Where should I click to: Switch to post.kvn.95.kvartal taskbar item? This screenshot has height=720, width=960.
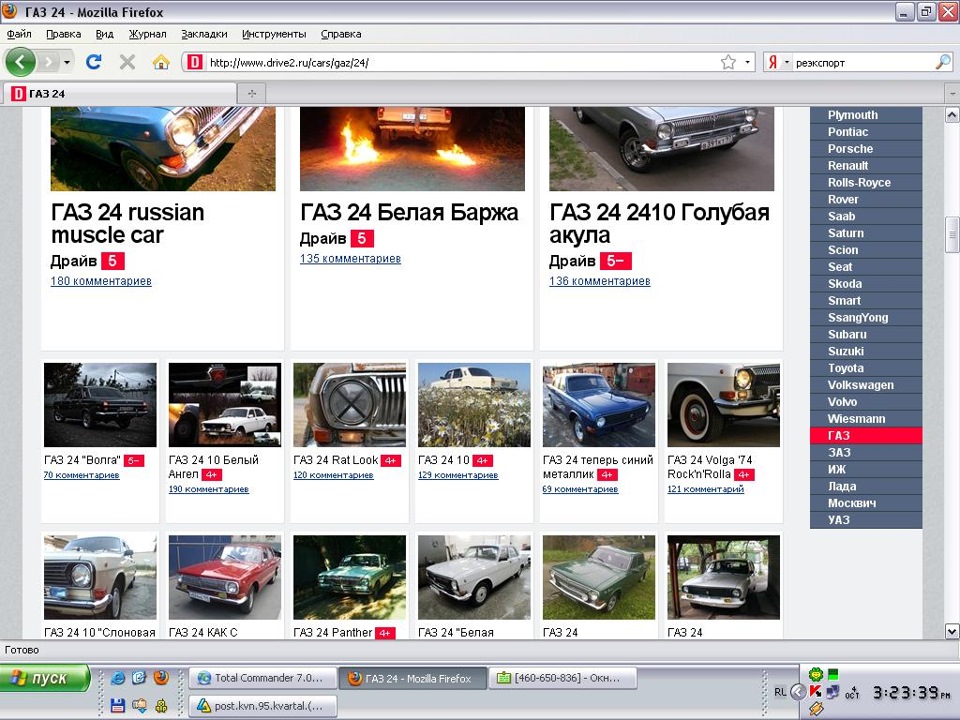(x=263, y=706)
